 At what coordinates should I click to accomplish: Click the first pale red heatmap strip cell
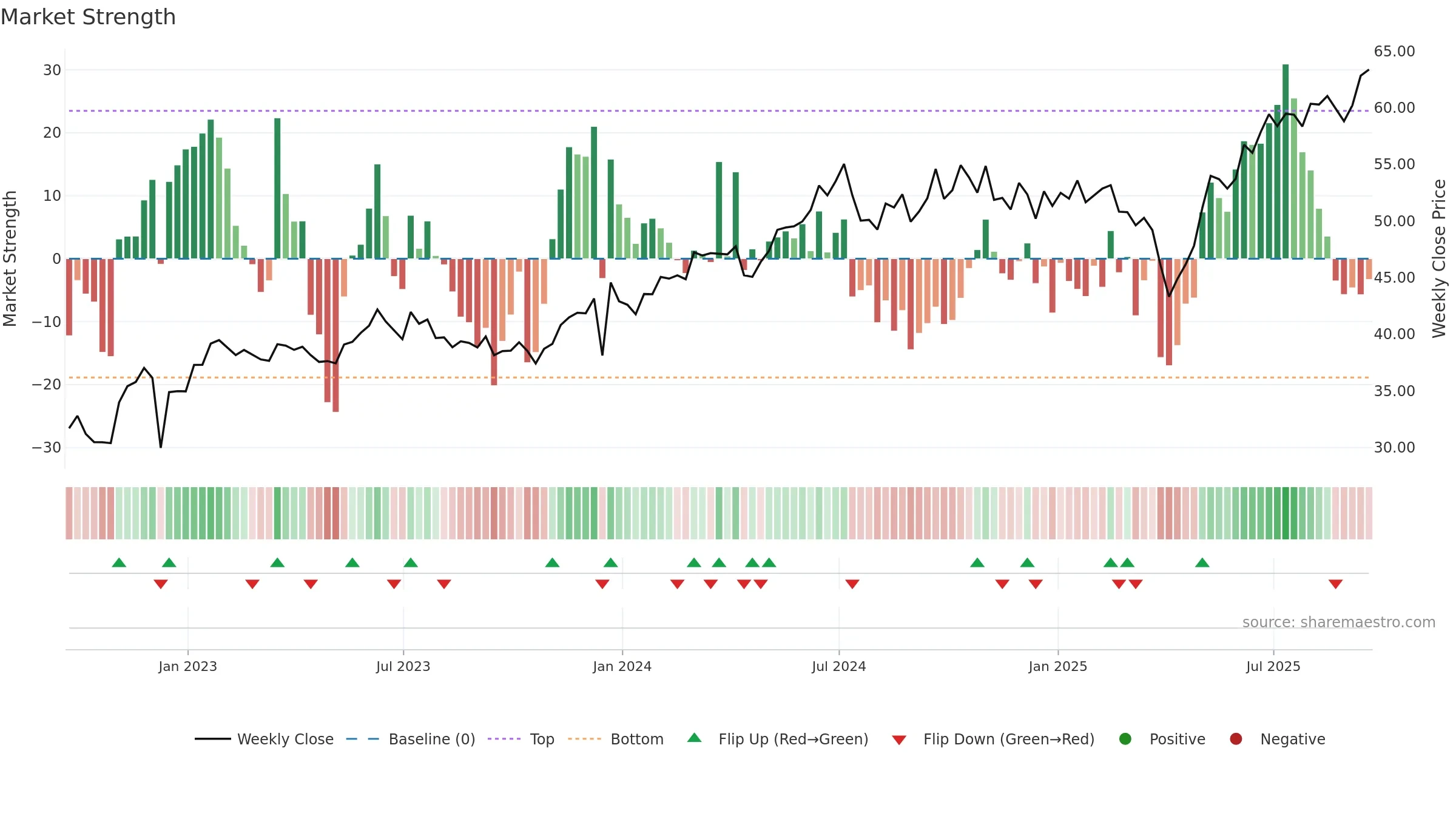coord(69,513)
